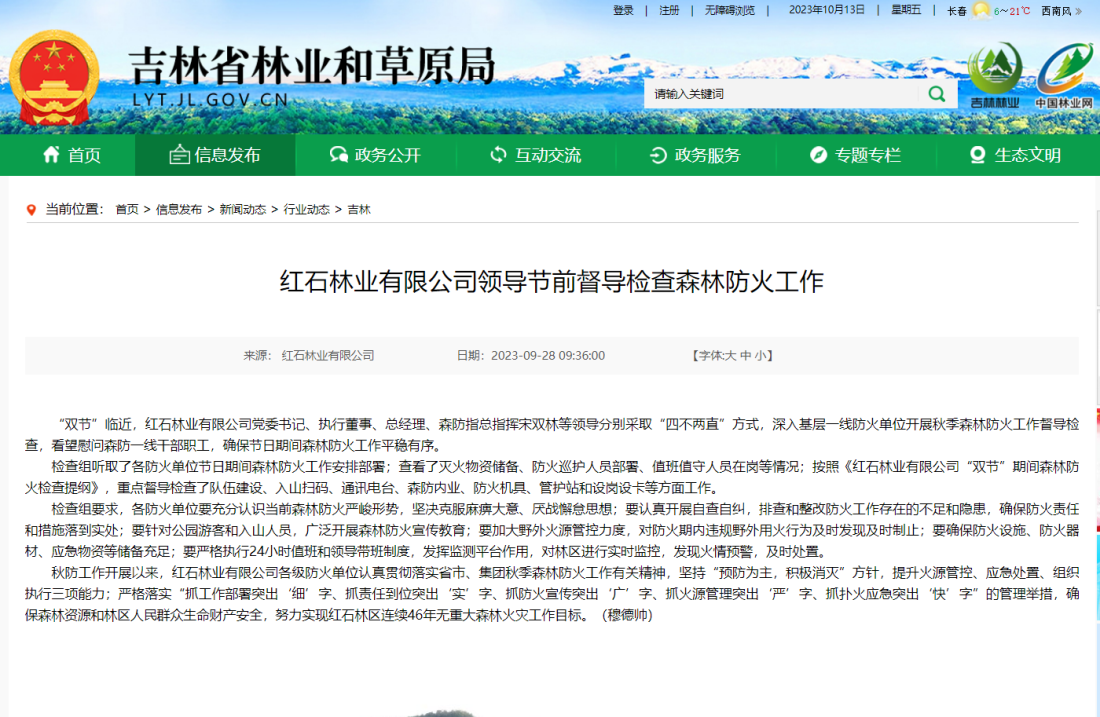Viewport: 1100px width, 717px height.
Task: Click the city name 长春 in the header
Action: pos(957,11)
